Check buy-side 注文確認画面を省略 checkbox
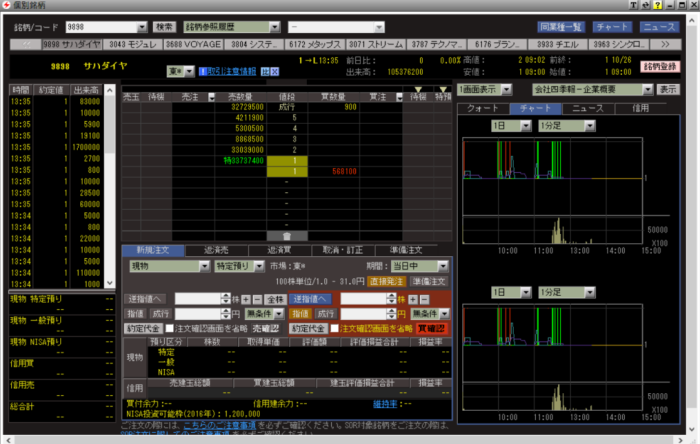Viewport: 700px width, 444px height. pos(334,328)
